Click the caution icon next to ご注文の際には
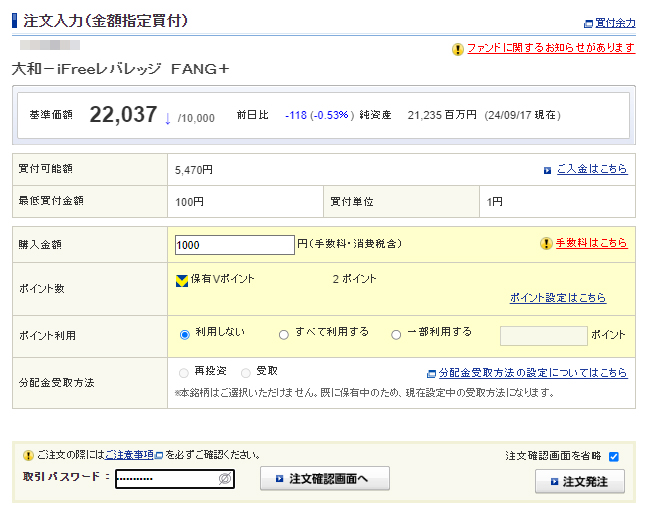Viewport: 648px width, 515px height. [28, 455]
